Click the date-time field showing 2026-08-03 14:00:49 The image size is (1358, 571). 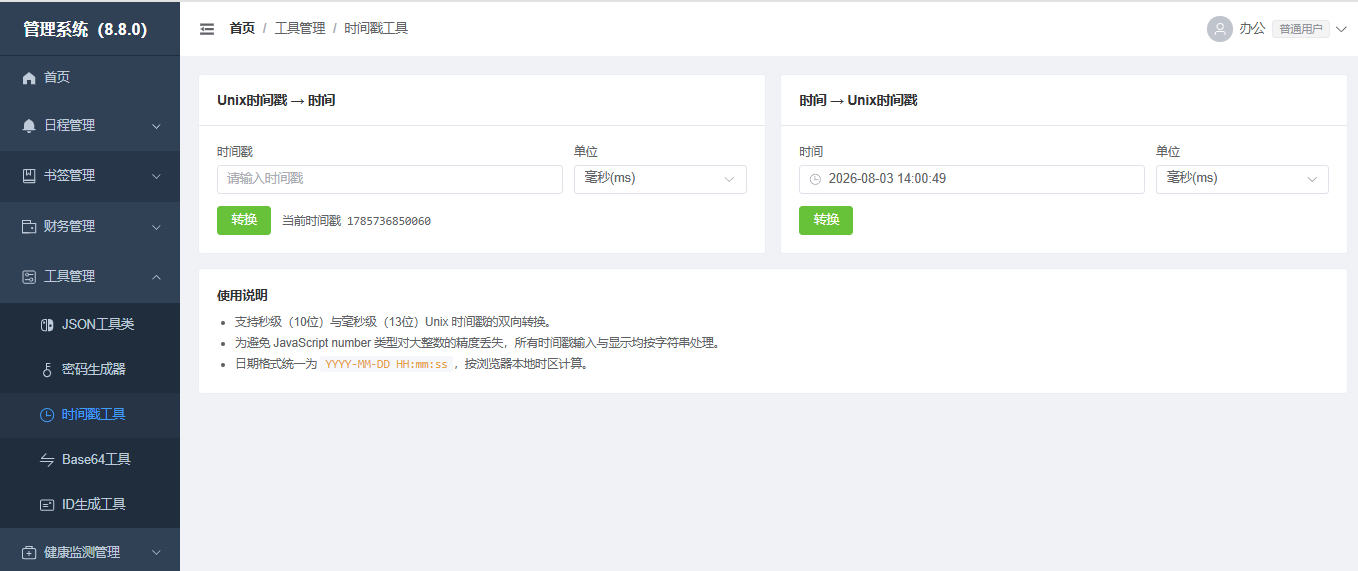click(x=972, y=179)
